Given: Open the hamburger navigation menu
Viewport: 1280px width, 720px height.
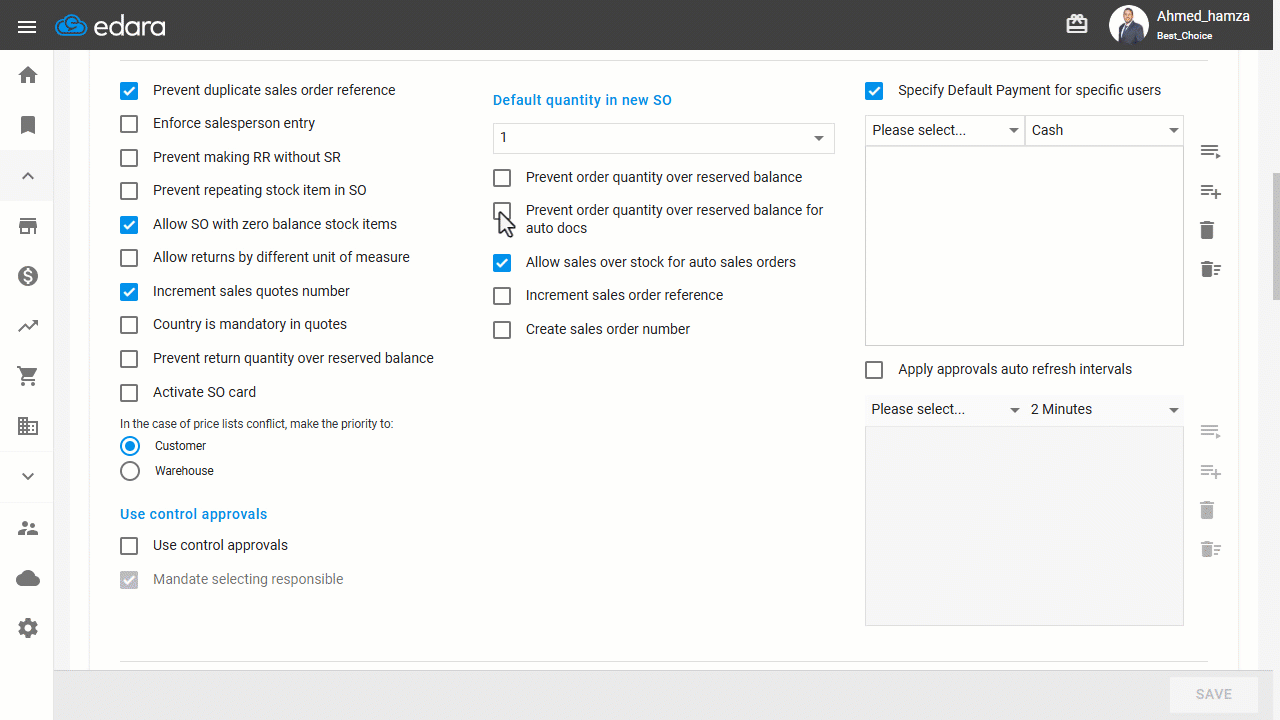Looking at the screenshot, I should [27, 26].
